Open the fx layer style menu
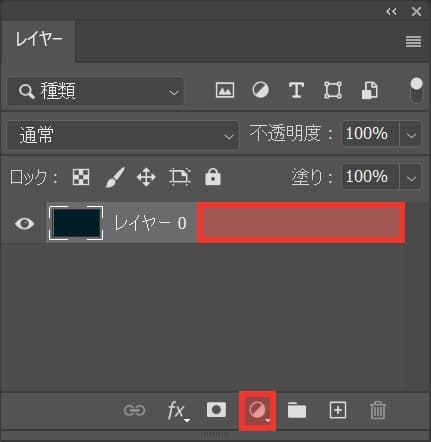This screenshot has width=431, height=442. coord(178,411)
